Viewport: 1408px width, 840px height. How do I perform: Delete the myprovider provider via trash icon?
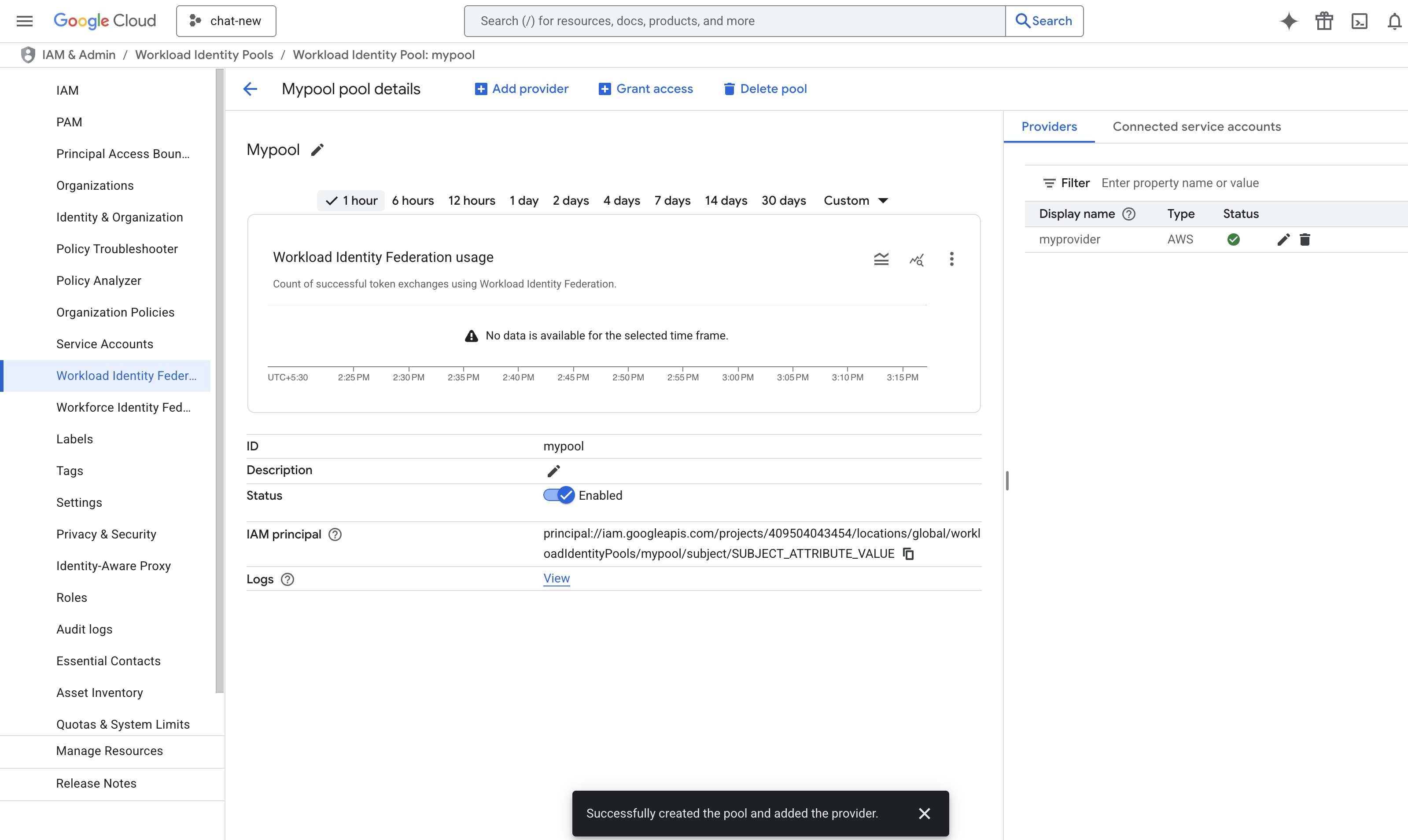1305,239
